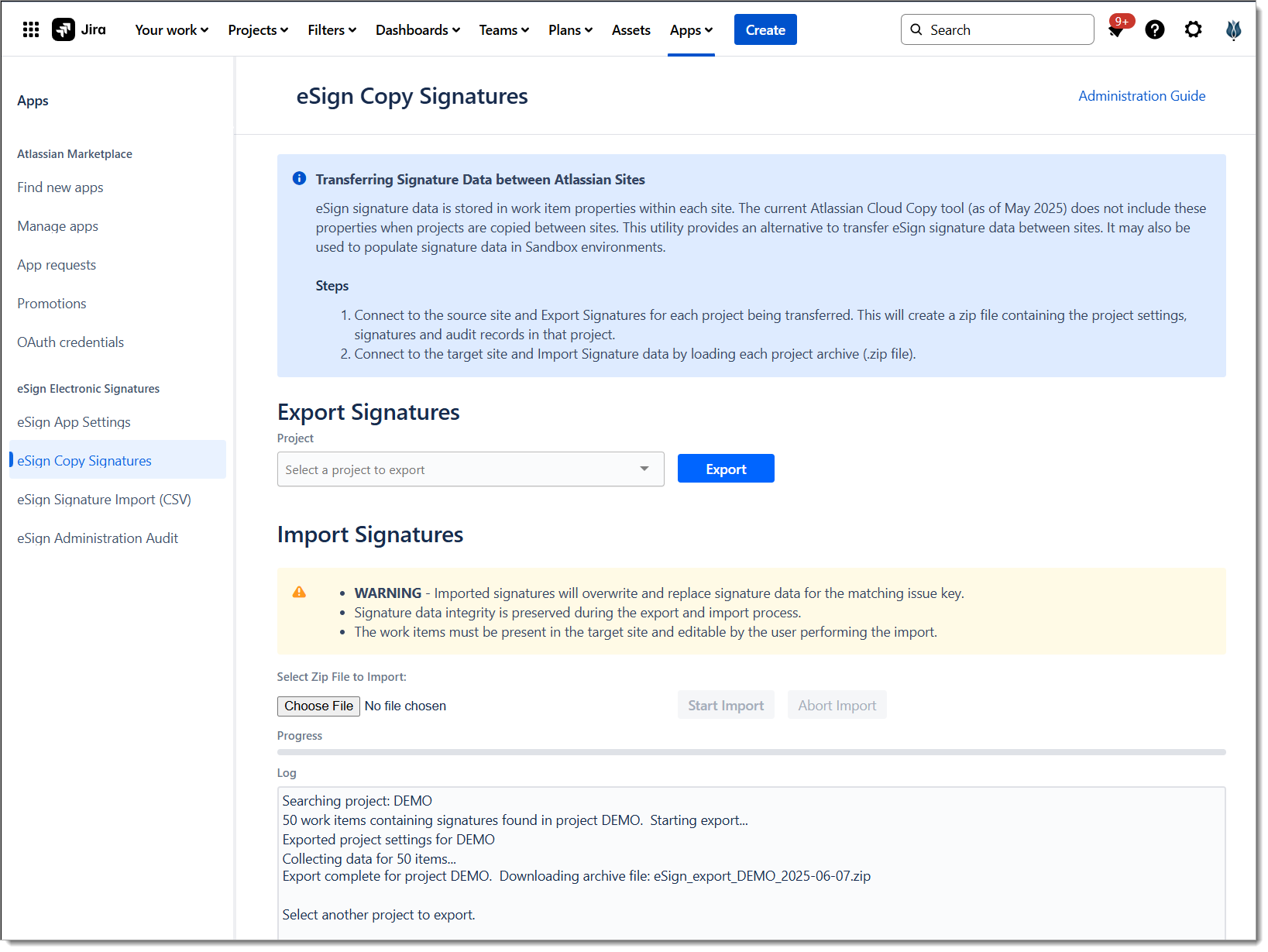
Task: Open the user profile avatar
Action: pos(1233,30)
